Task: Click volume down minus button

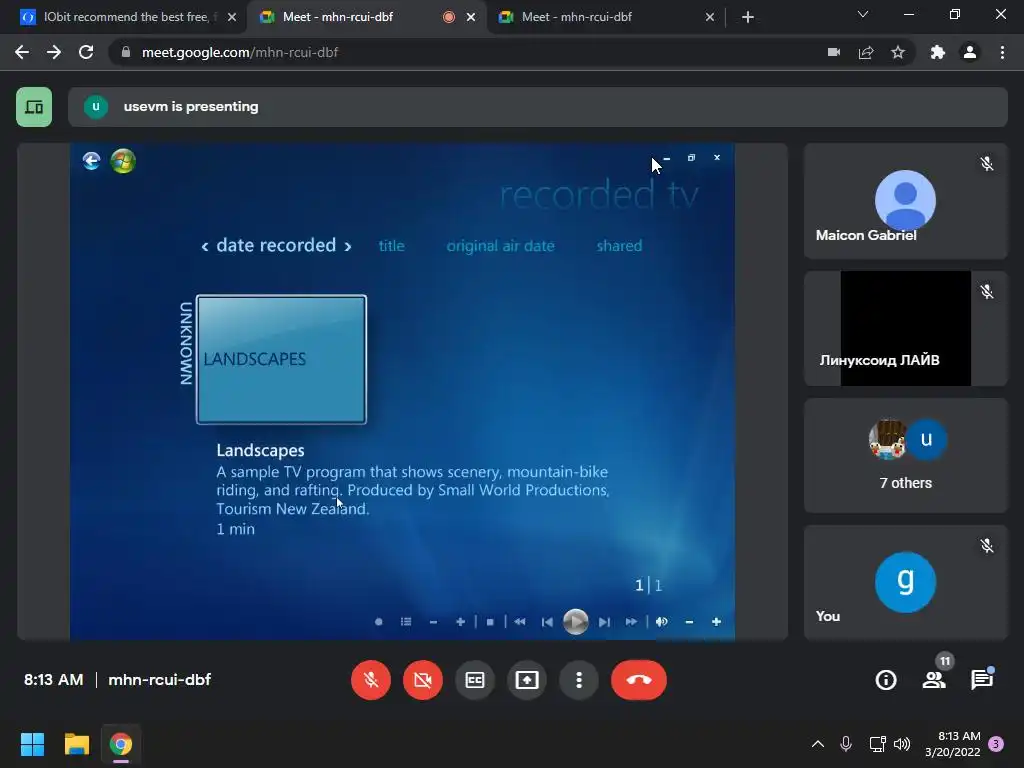Action: tap(689, 622)
